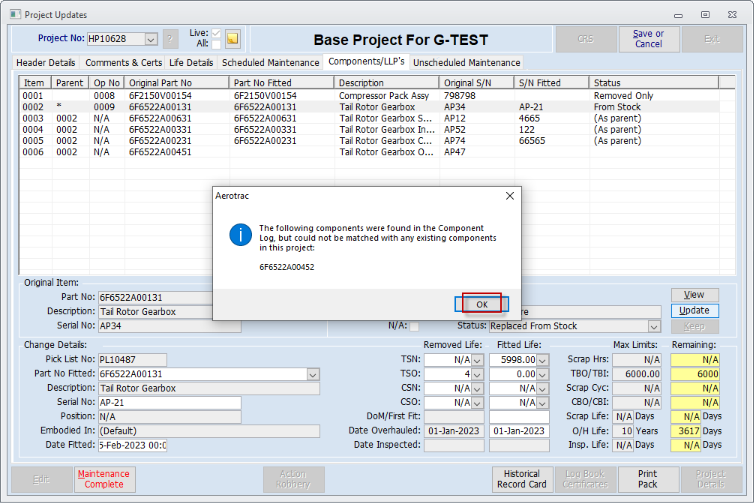Open the CSN Removed Life dropdown arrow
This screenshot has height=503, width=754.
tap(478, 389)
